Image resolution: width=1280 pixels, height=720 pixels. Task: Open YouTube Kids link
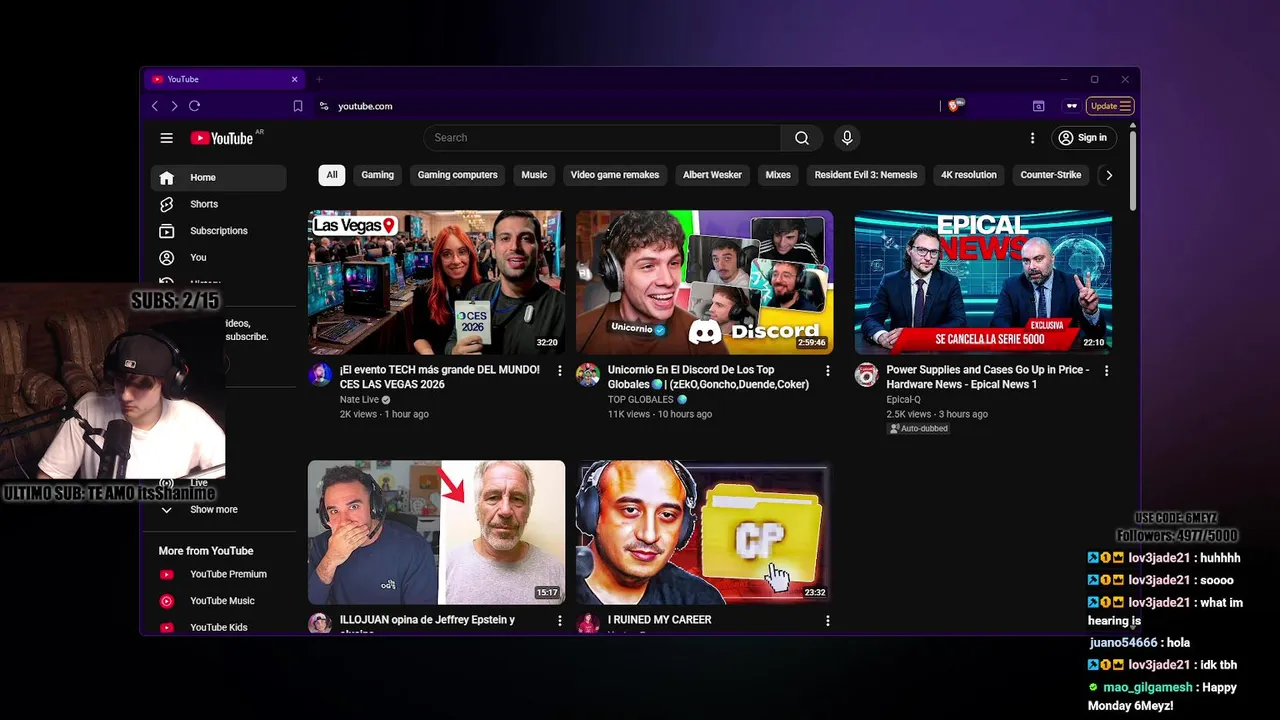(218, 628)
